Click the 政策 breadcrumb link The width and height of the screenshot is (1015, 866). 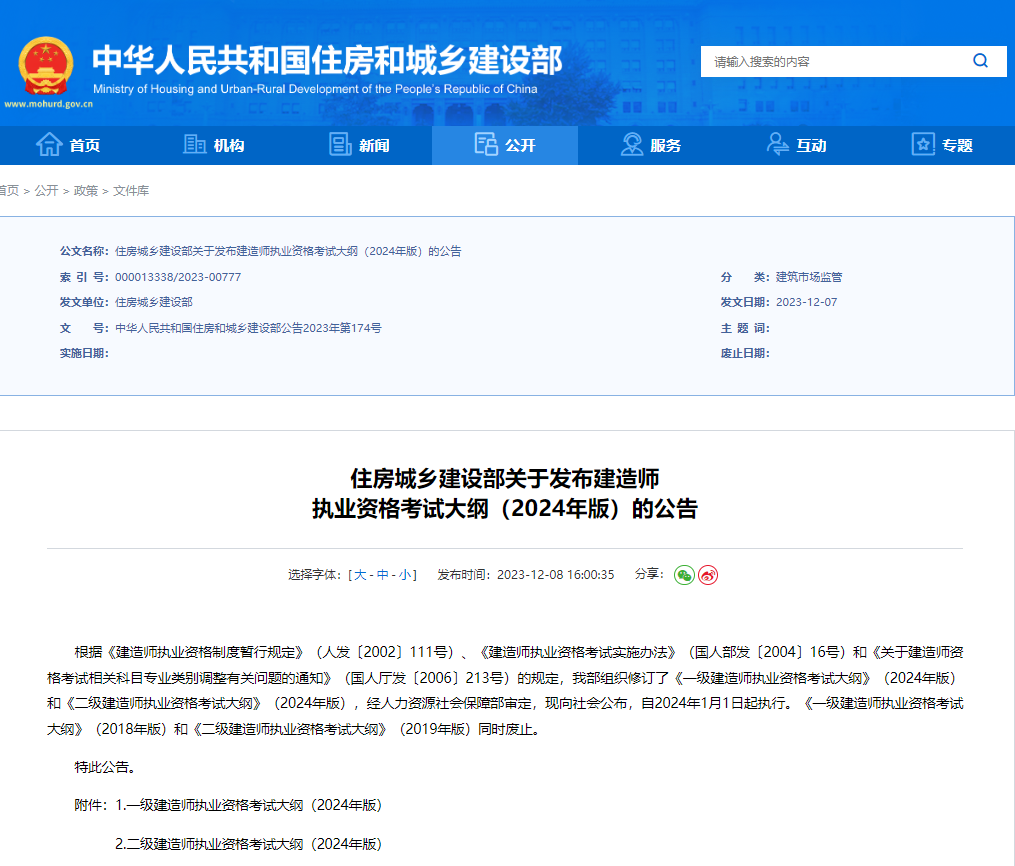tap(86, 190)
